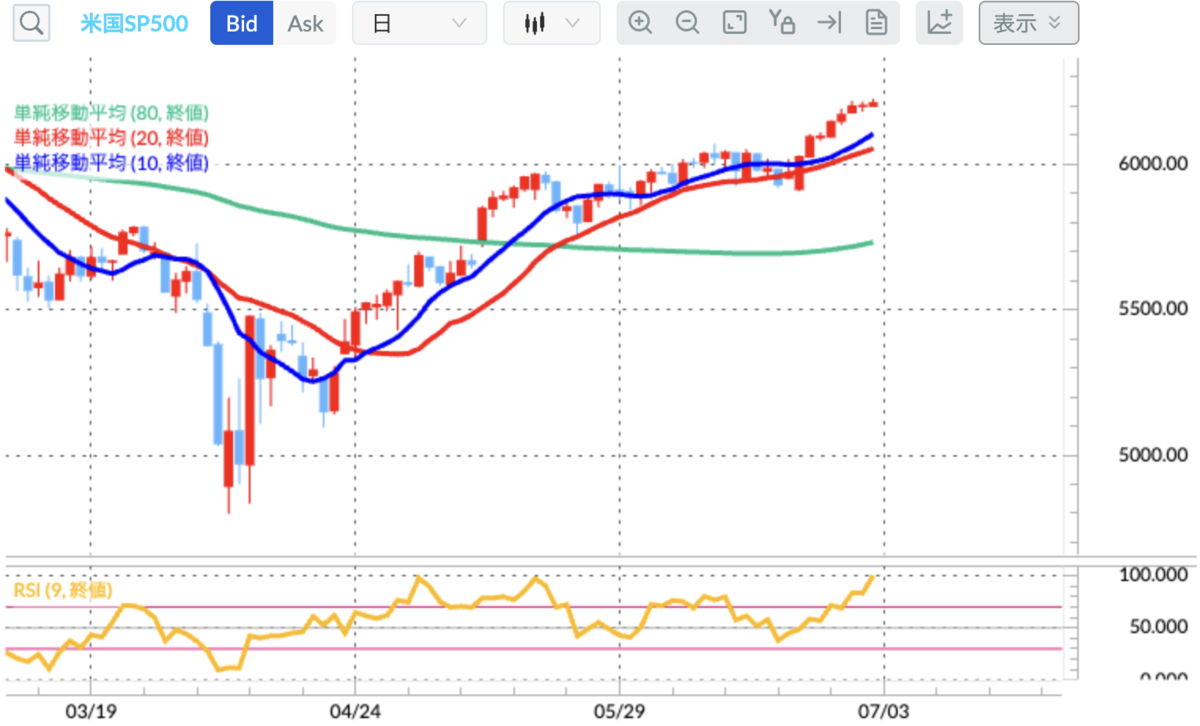The width and height of the screenshot is (1200, 726).
Task: Add a technical indicator to chart
Action: pyautogui.click(x=940, y=23)
